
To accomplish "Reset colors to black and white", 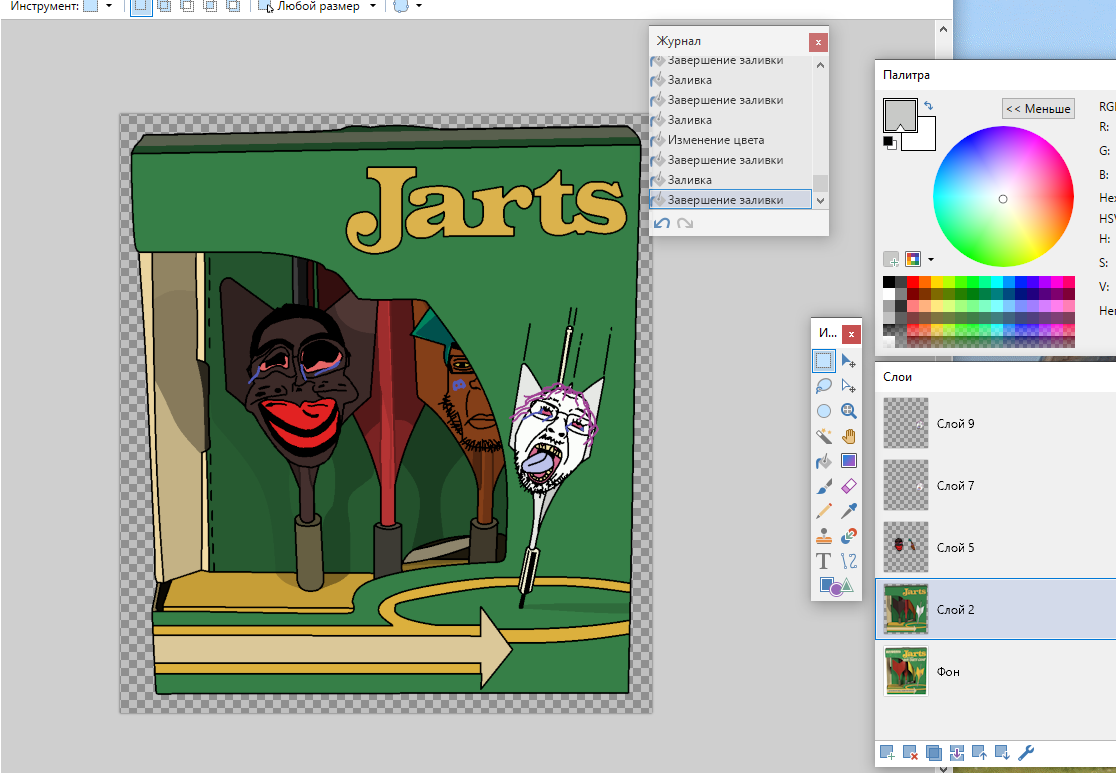I will pyautogui.click(x=888, y=143).
